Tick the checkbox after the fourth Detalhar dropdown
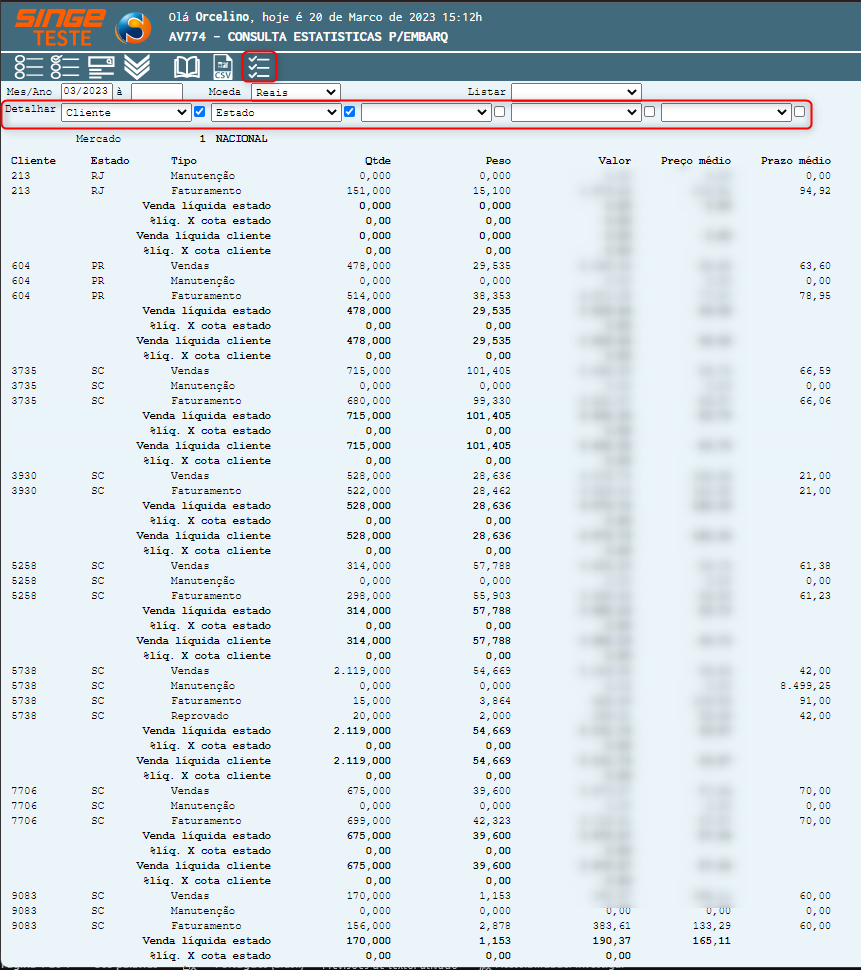The image size is (861, 970). pos(649,111)
